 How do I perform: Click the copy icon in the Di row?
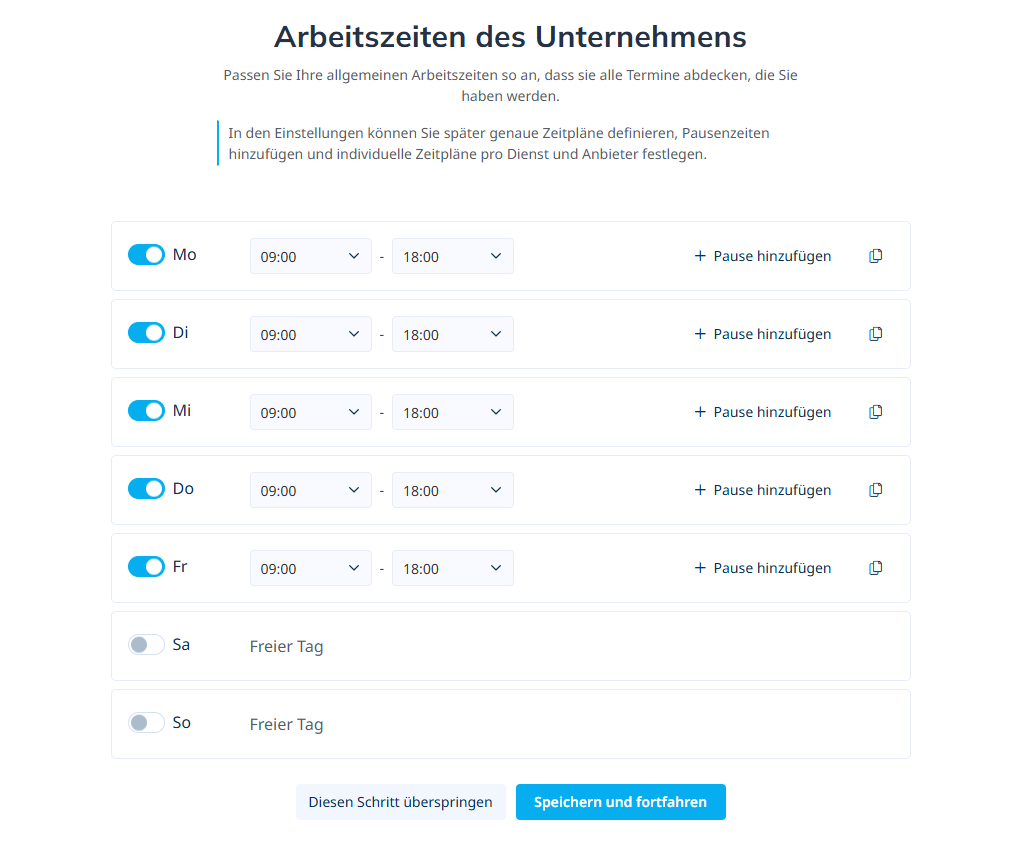coord(876,334)
